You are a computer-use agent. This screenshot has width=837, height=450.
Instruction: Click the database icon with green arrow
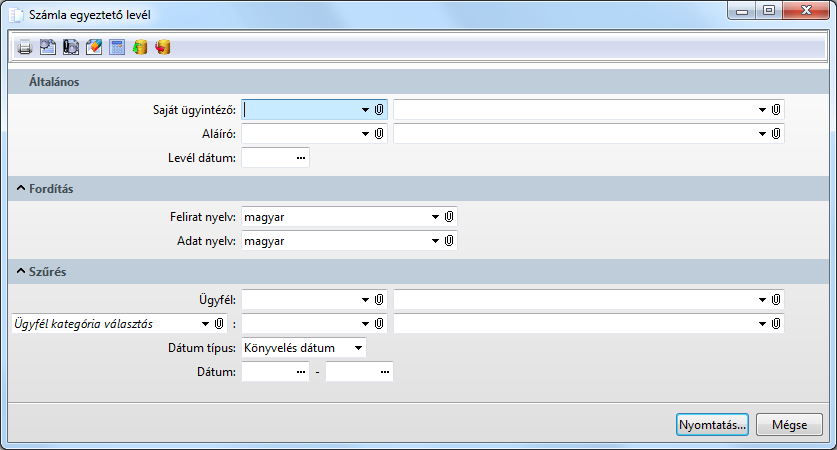pos(140,47)
